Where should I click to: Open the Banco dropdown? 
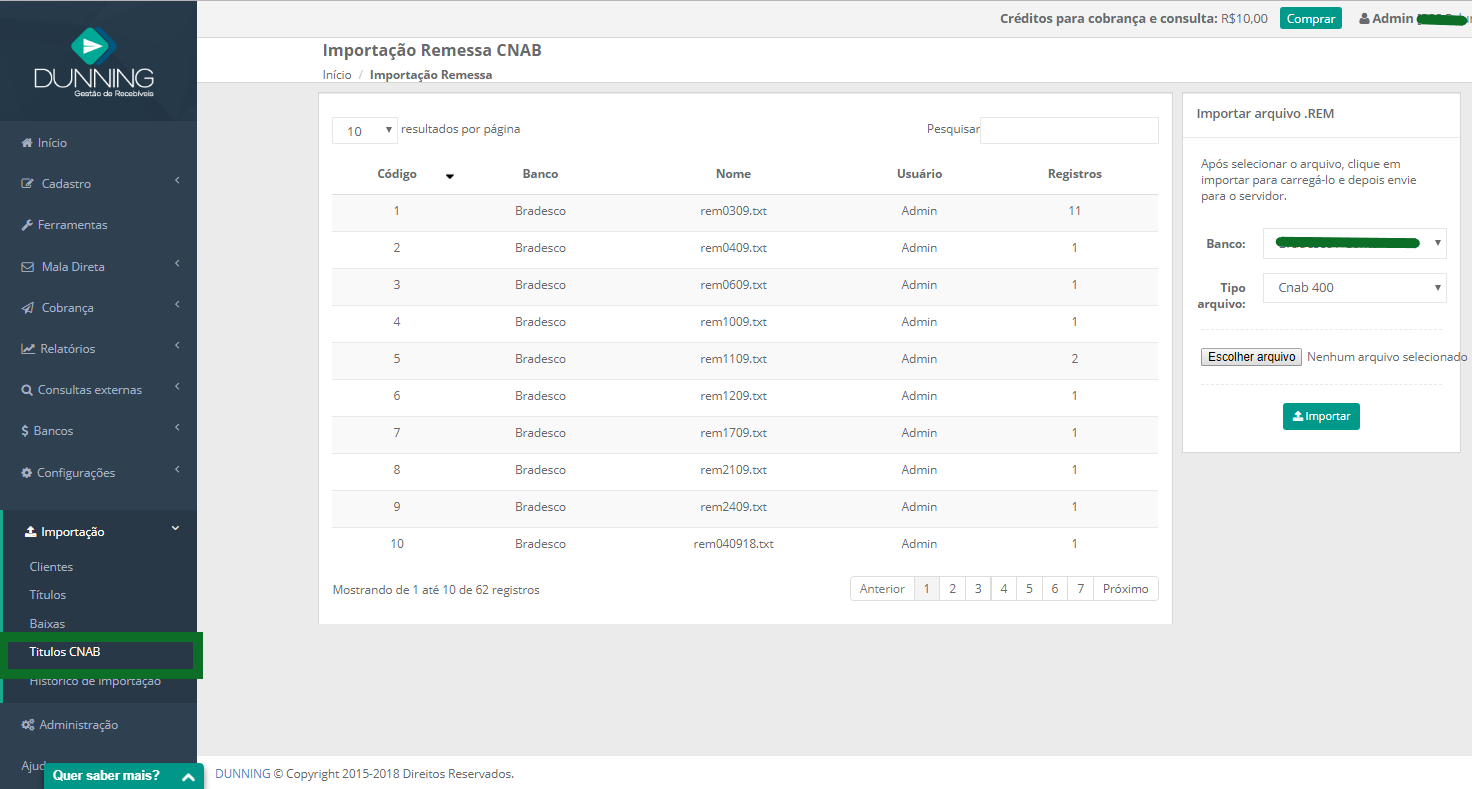point(1355,243)
